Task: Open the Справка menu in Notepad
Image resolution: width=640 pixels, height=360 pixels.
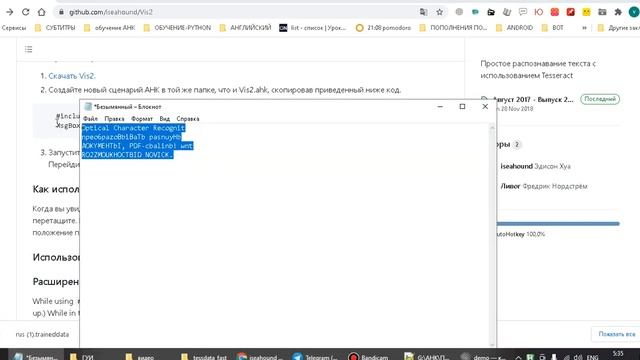Action: (x=188, y=119)
